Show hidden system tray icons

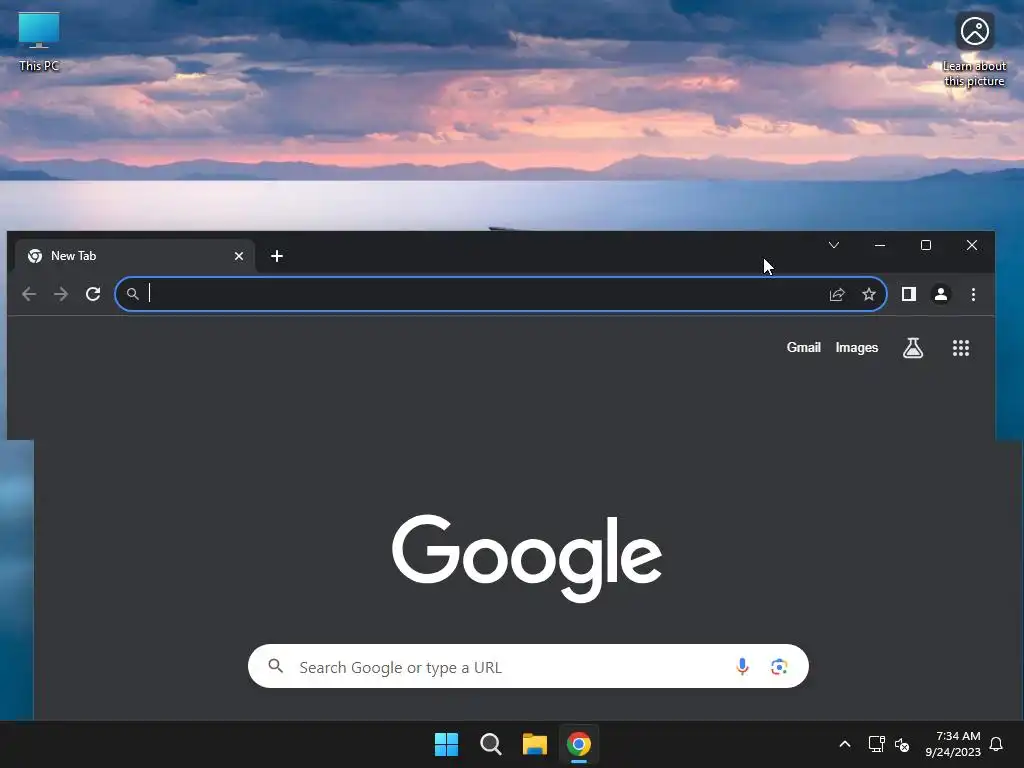click(x=844, y=744)
